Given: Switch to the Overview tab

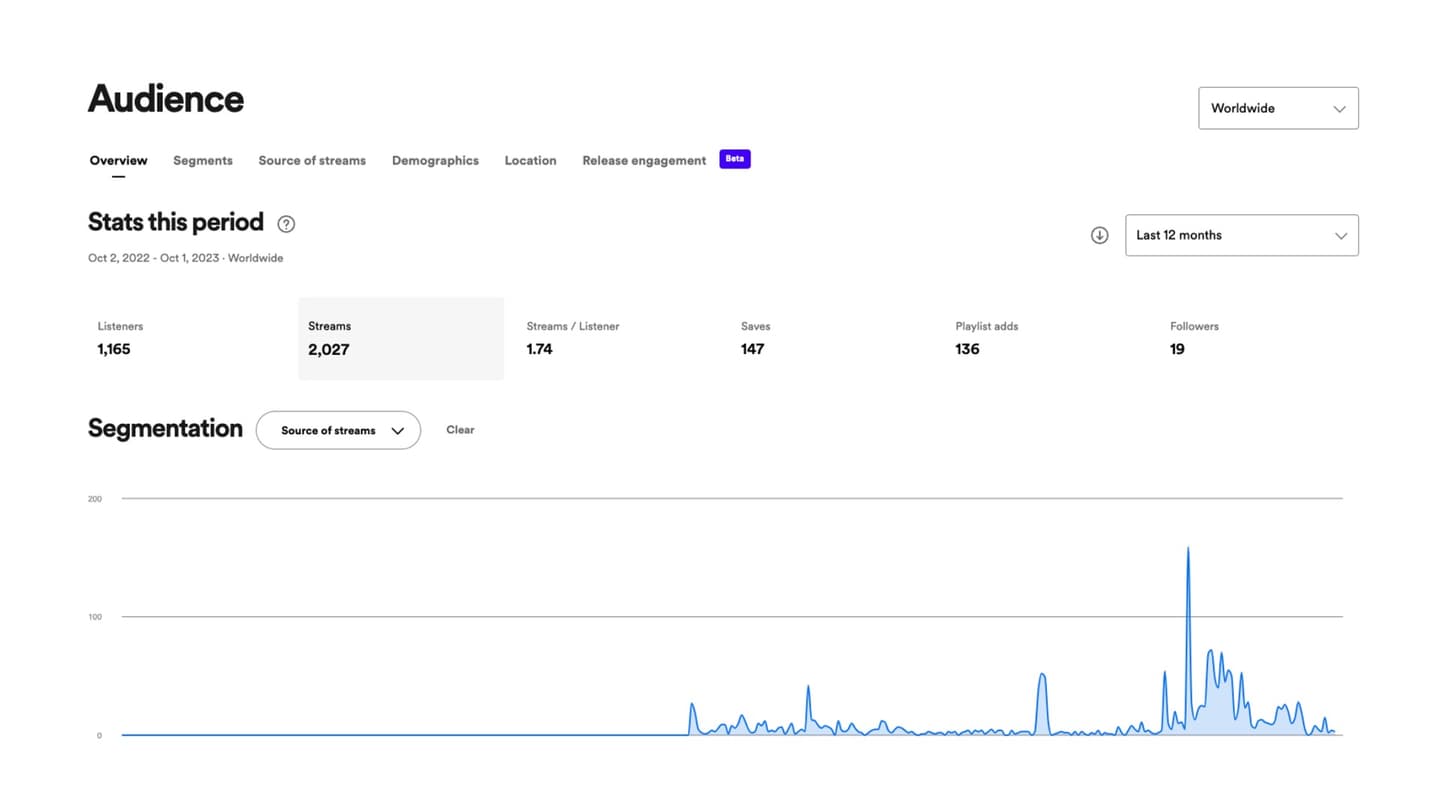Looking at the screenshot, I should click(118, 160).
